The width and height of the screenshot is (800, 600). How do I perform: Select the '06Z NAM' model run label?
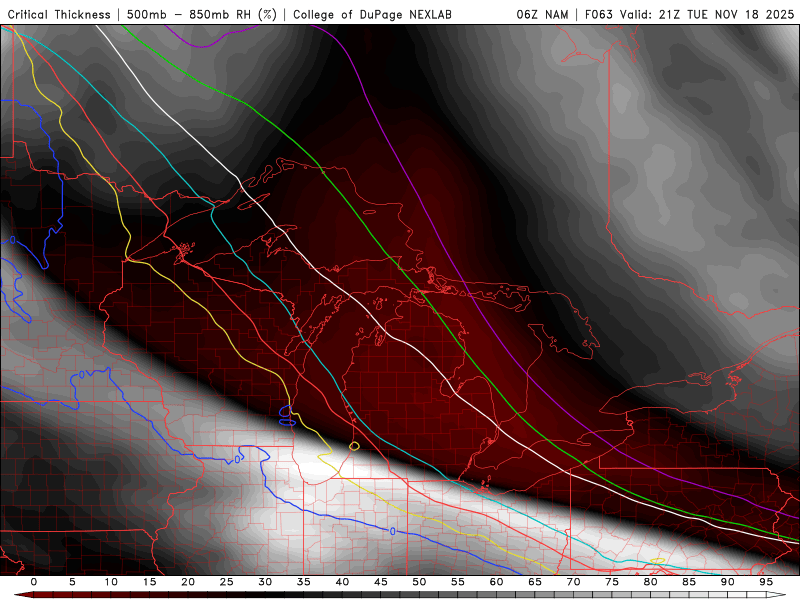tap(542, 15)
